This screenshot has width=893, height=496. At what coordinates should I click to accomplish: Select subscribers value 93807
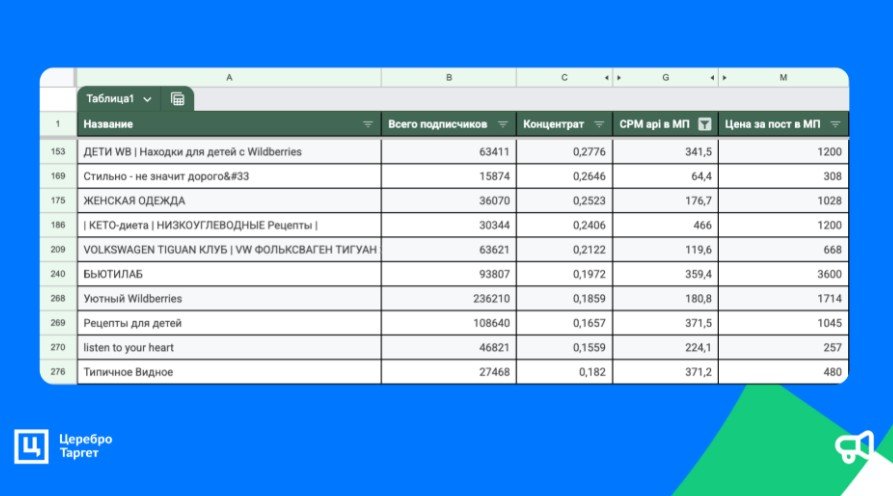[449, 274]
